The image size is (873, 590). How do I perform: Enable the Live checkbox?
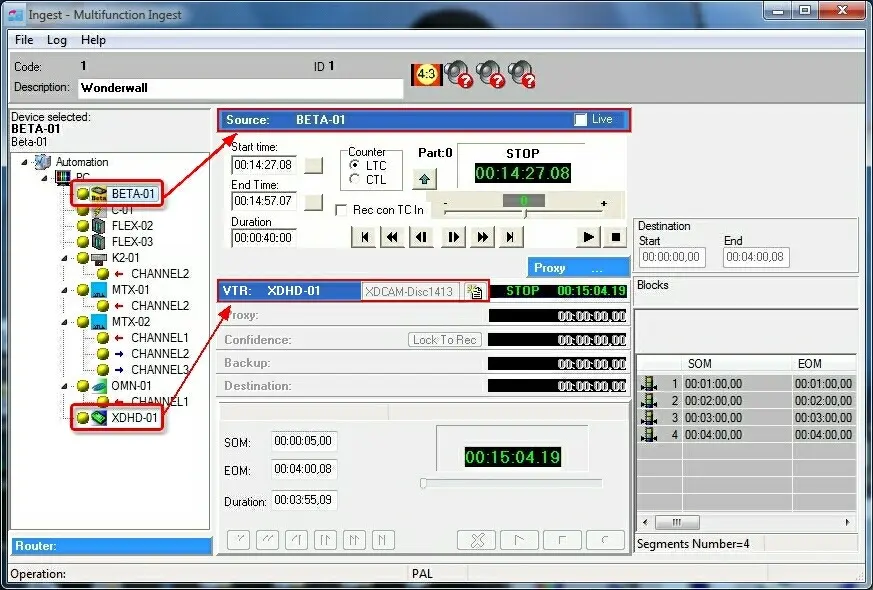(581, 120)
